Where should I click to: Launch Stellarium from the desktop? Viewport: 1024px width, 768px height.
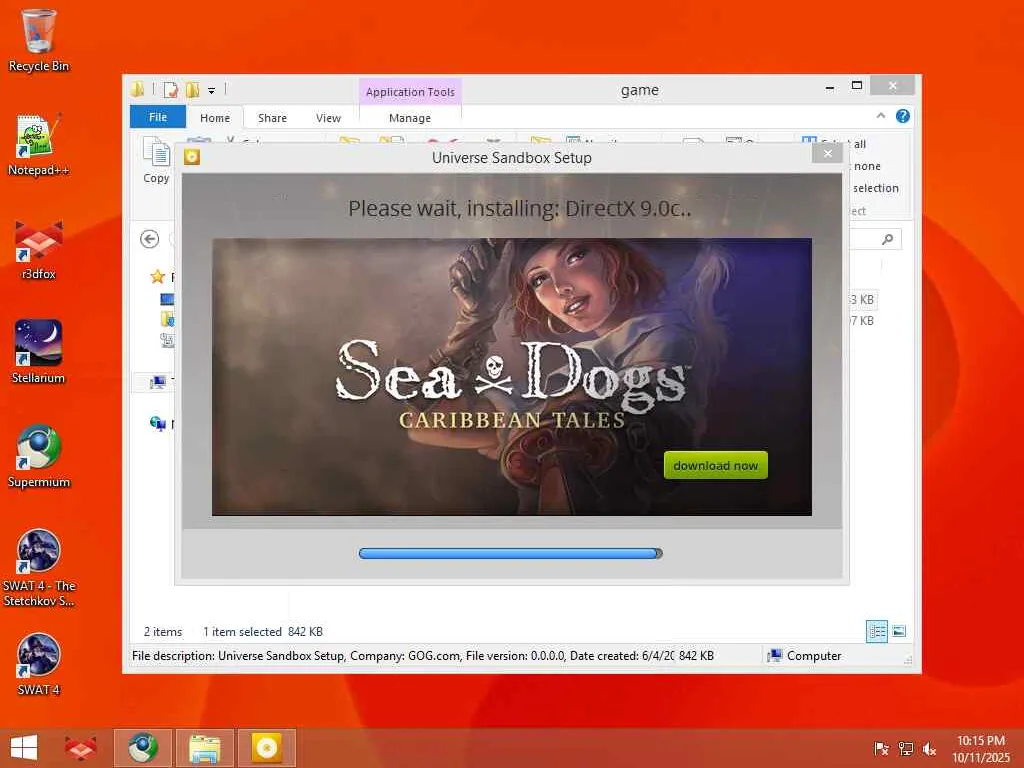[39, 353]
